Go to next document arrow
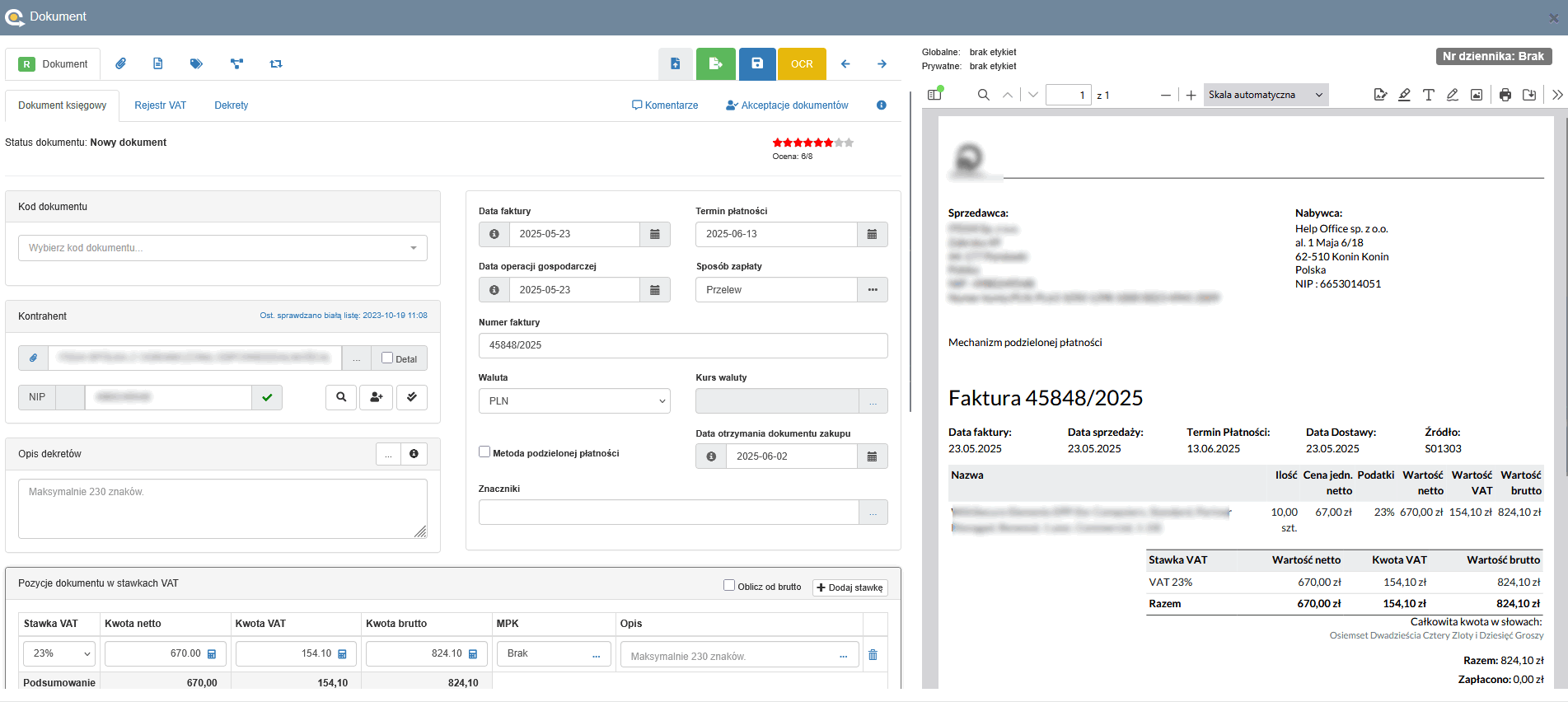Screen dimensions: 1568x702 pos(882,63)
